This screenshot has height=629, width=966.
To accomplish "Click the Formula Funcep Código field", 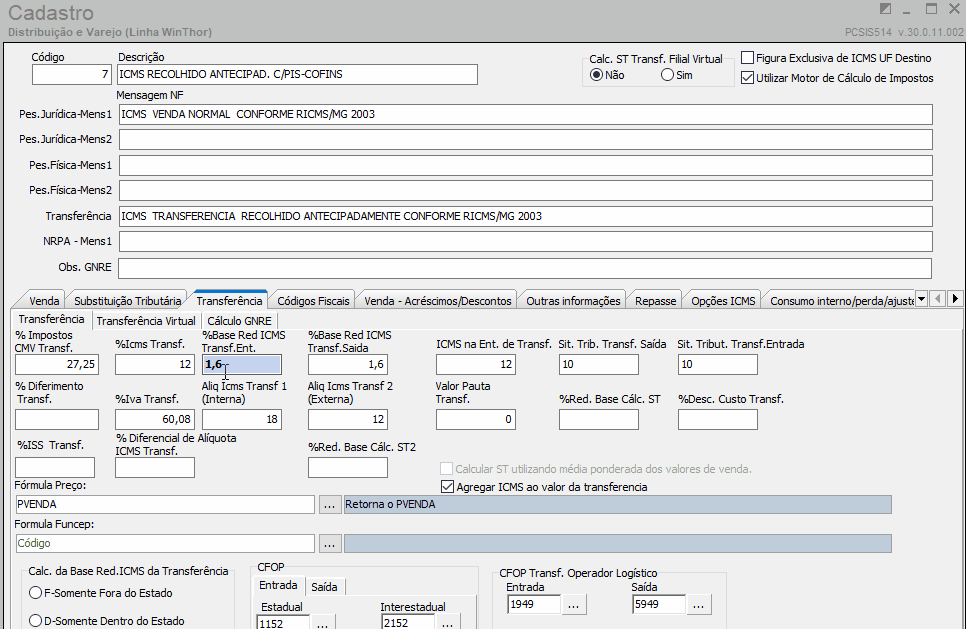I will (x=165, y=543).
